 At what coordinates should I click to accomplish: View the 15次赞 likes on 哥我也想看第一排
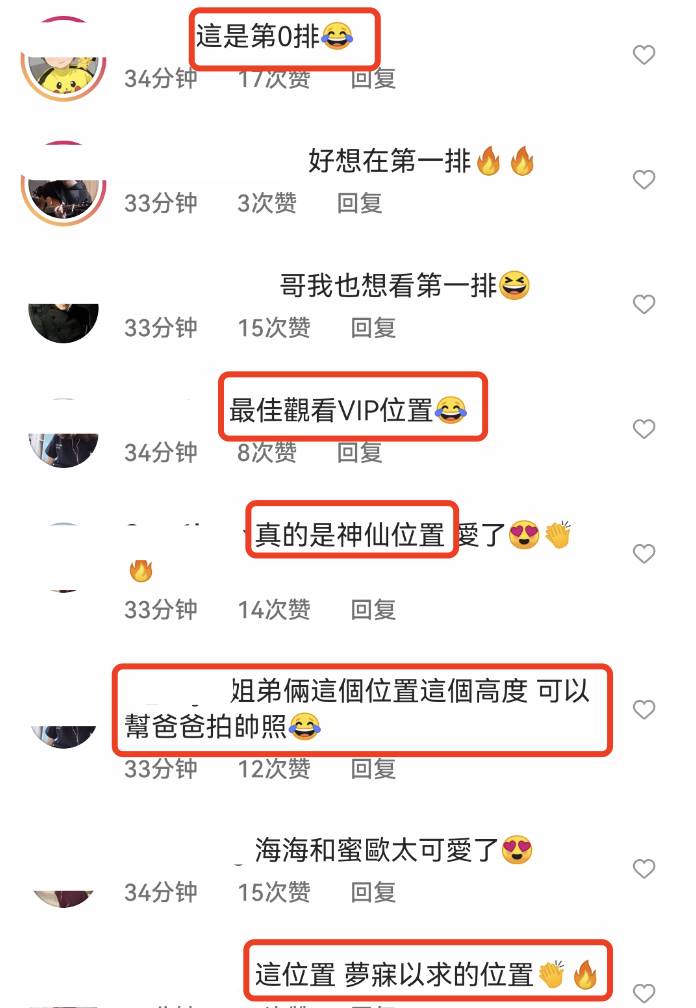[x=274, y=328]
